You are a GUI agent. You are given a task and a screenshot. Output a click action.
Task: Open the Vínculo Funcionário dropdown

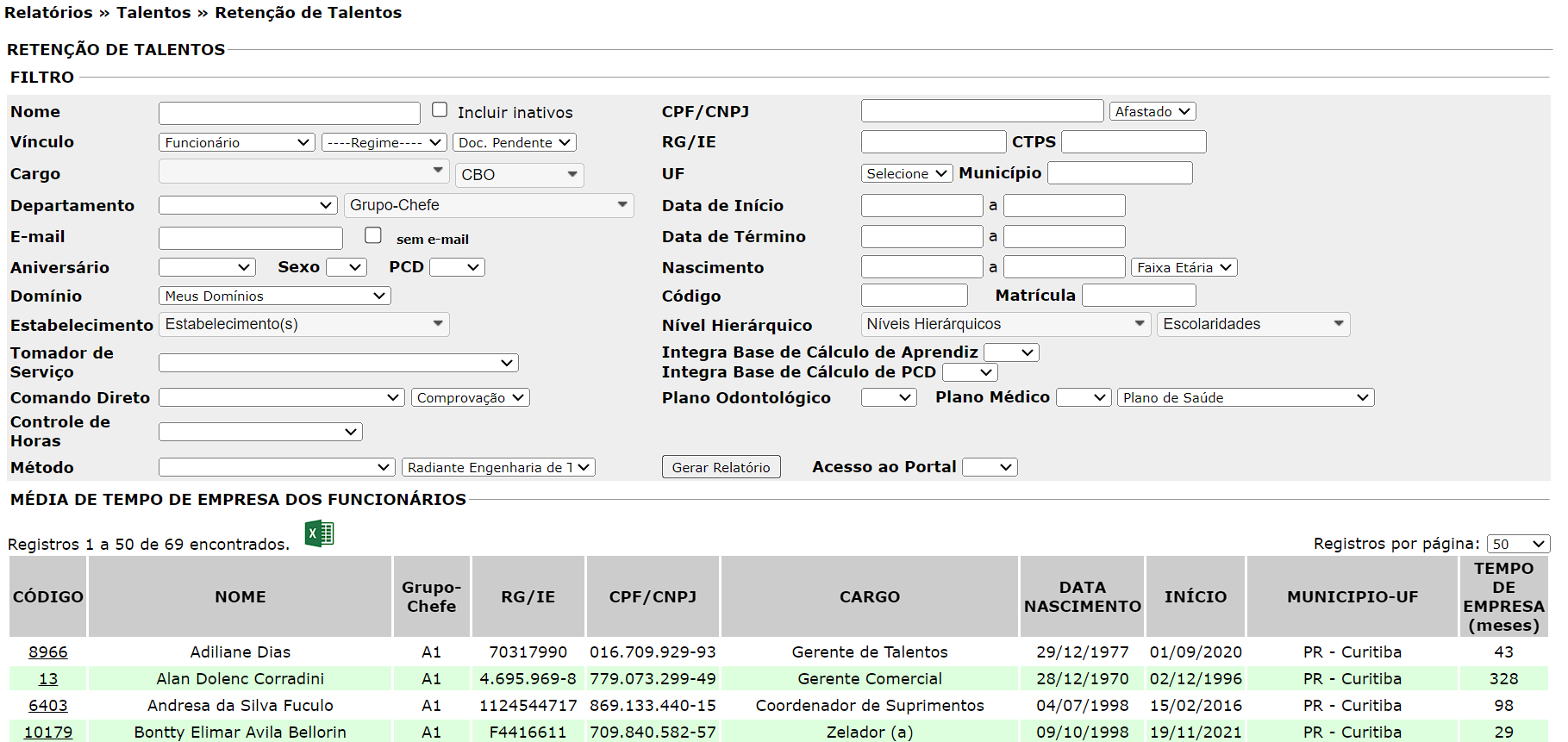(x=237, y=142)
